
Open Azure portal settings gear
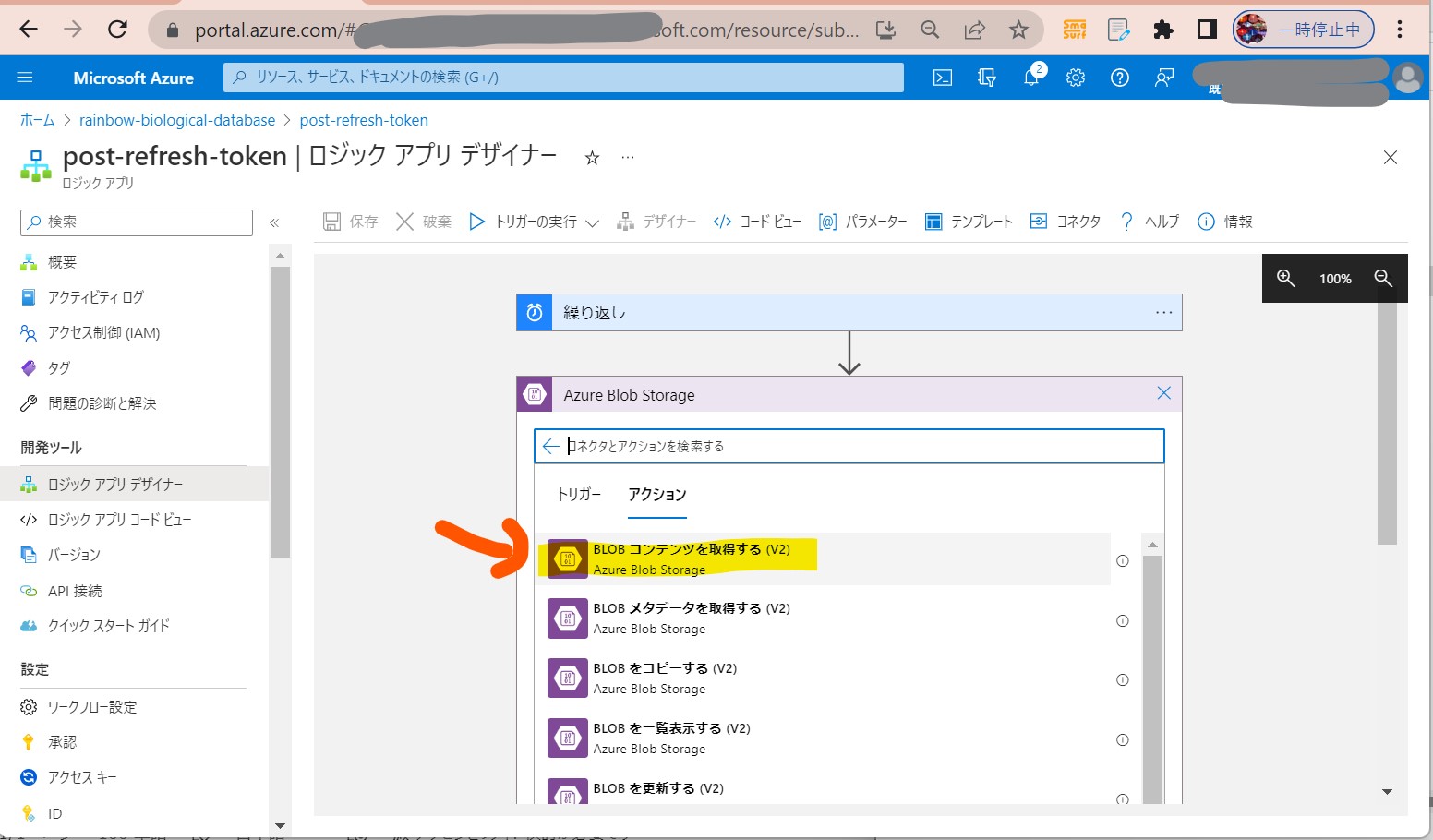click(x=1076, y=78)
